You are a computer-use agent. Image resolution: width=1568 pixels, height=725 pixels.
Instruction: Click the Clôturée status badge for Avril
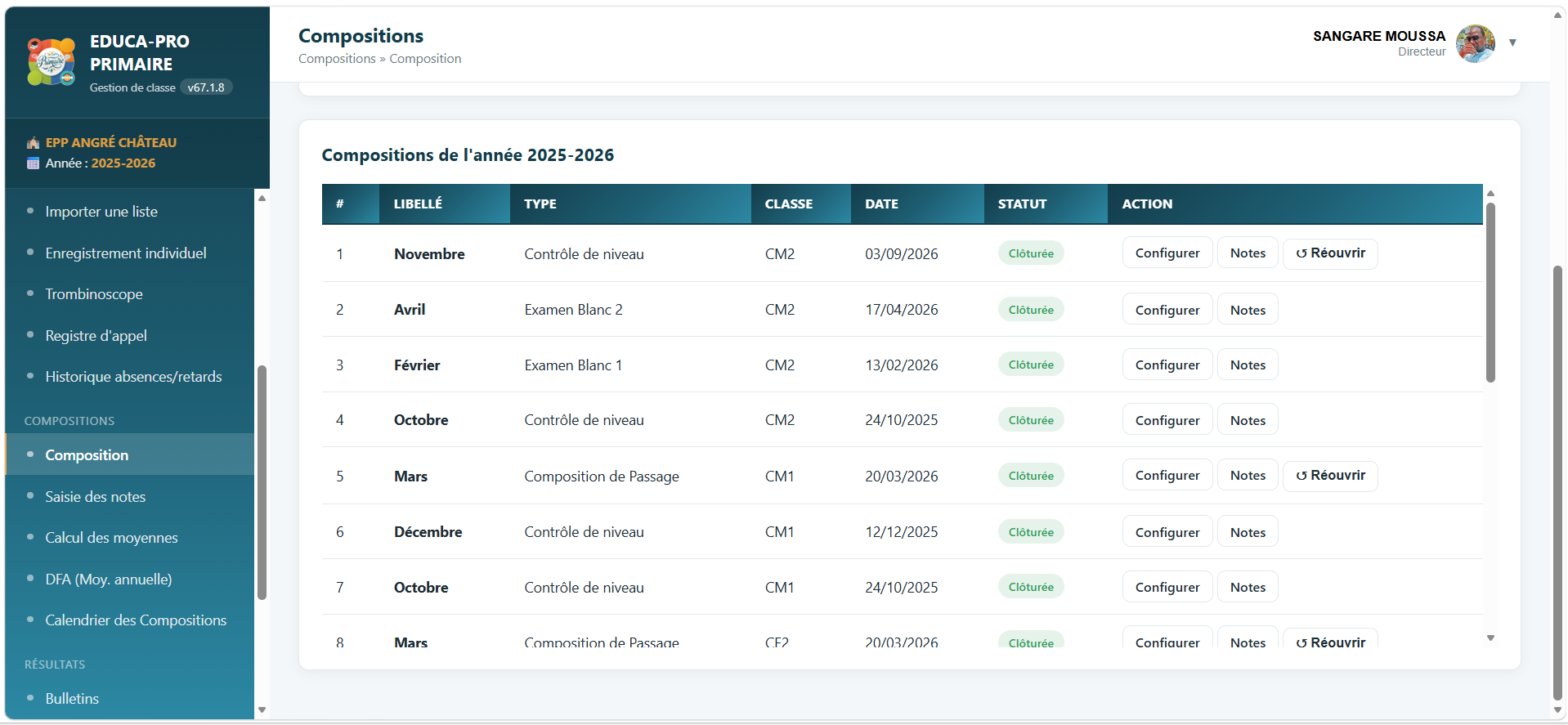[1031, 310]
